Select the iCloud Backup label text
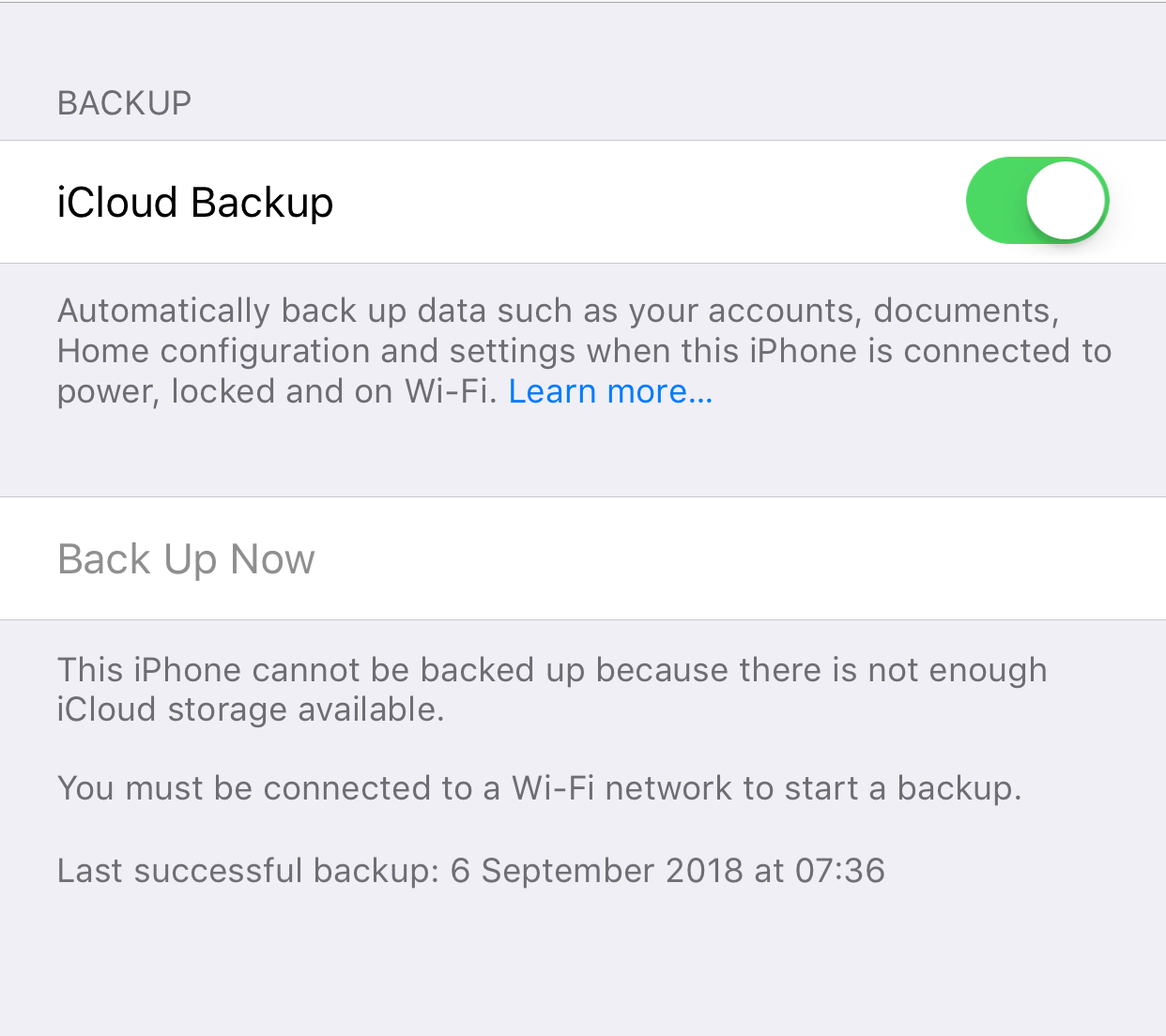 click(195, 203)
